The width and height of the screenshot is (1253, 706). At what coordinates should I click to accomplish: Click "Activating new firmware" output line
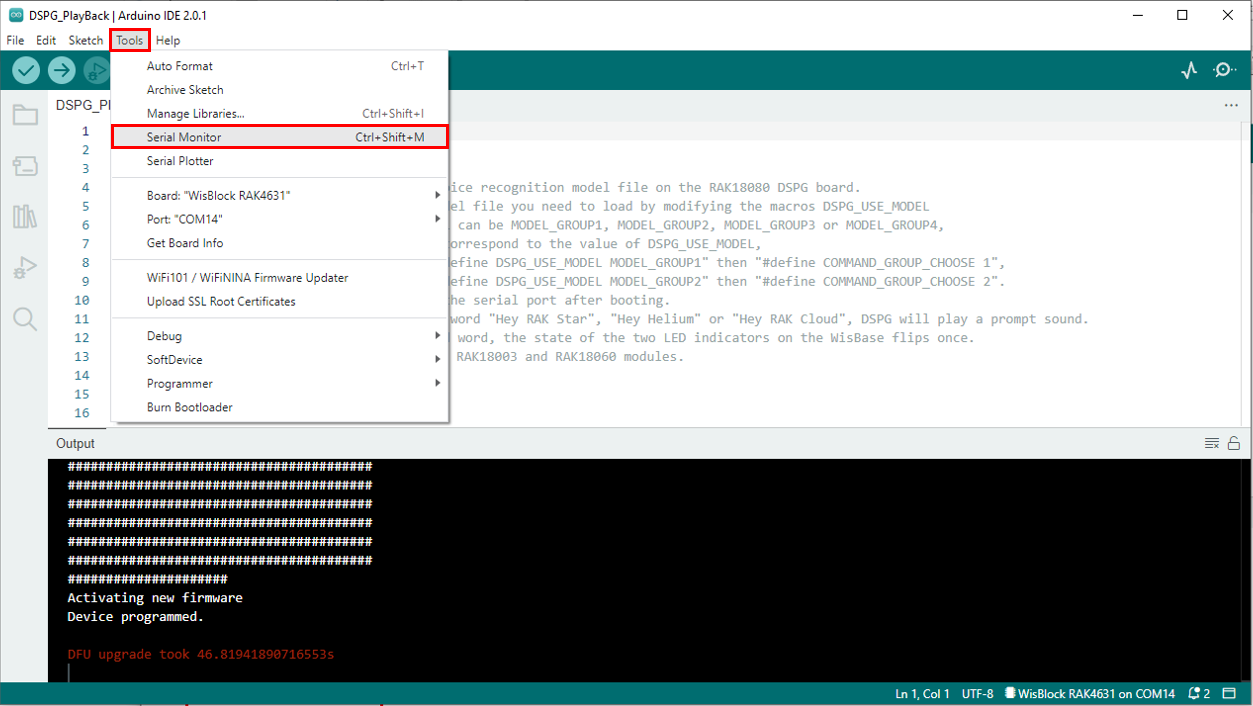(155, 598)
